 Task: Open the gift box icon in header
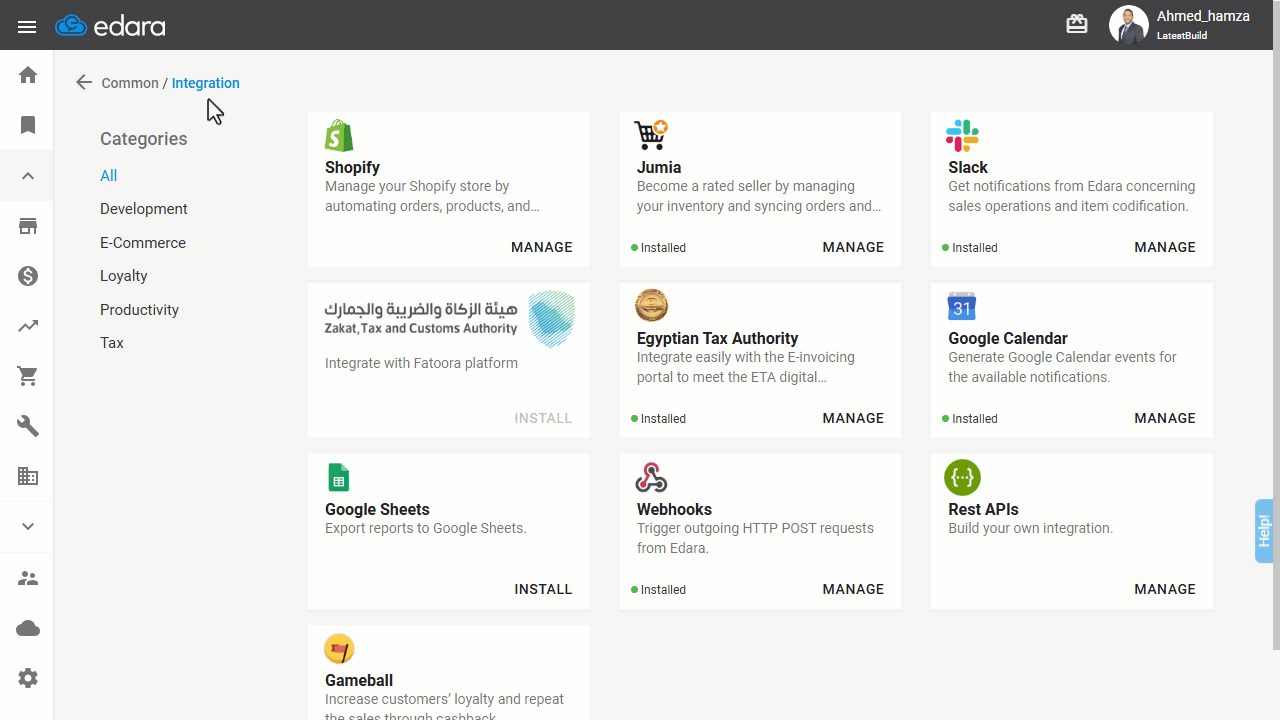coord(1077,24)
